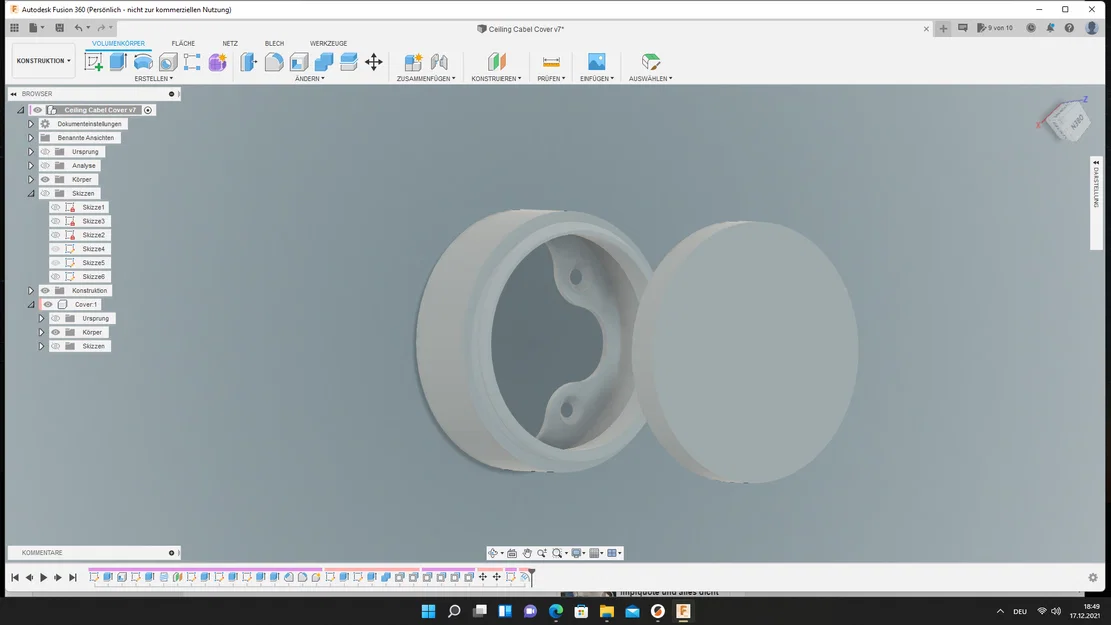The width and height of the screenshot is (1111, 625).
Task: Activate the Ceiling Cabel Cover v7 radio button
Action: 148,110
